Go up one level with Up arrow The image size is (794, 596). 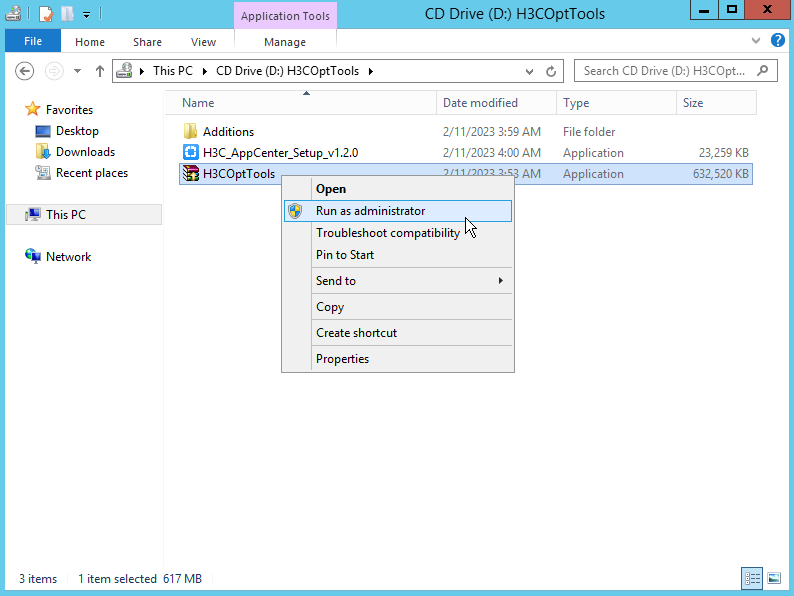[x=100, y=71]
